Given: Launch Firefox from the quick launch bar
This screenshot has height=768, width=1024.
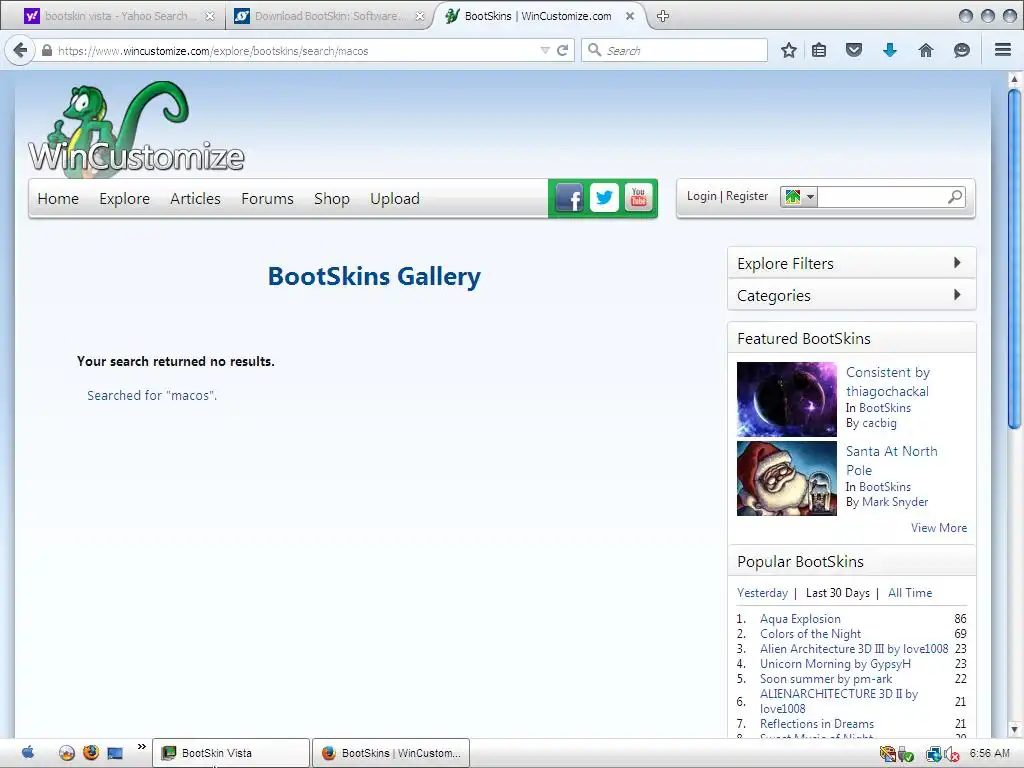Looking at the screenshot, I should click(x=91, y=753).
